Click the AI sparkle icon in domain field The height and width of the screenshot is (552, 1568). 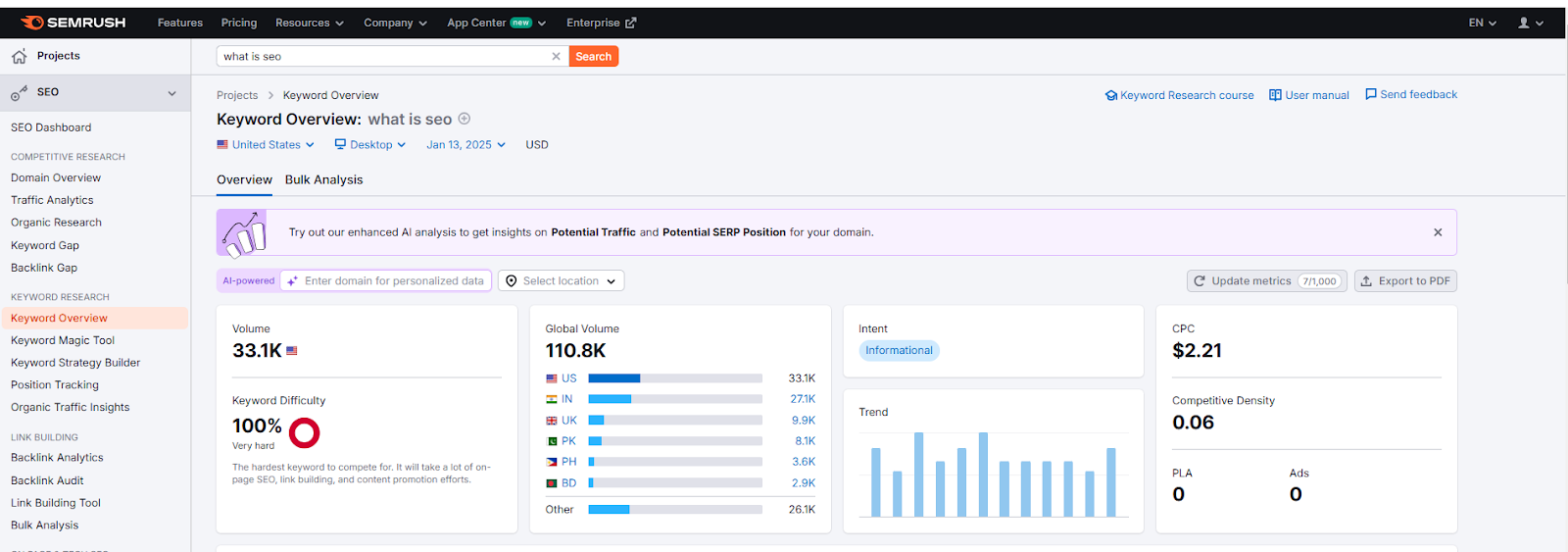coord(292,280)
